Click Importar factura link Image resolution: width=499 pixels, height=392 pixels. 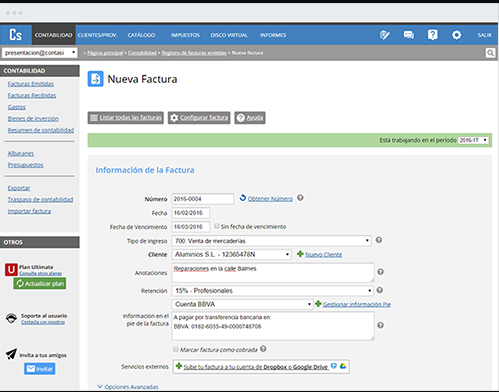(x=29, y=211)
